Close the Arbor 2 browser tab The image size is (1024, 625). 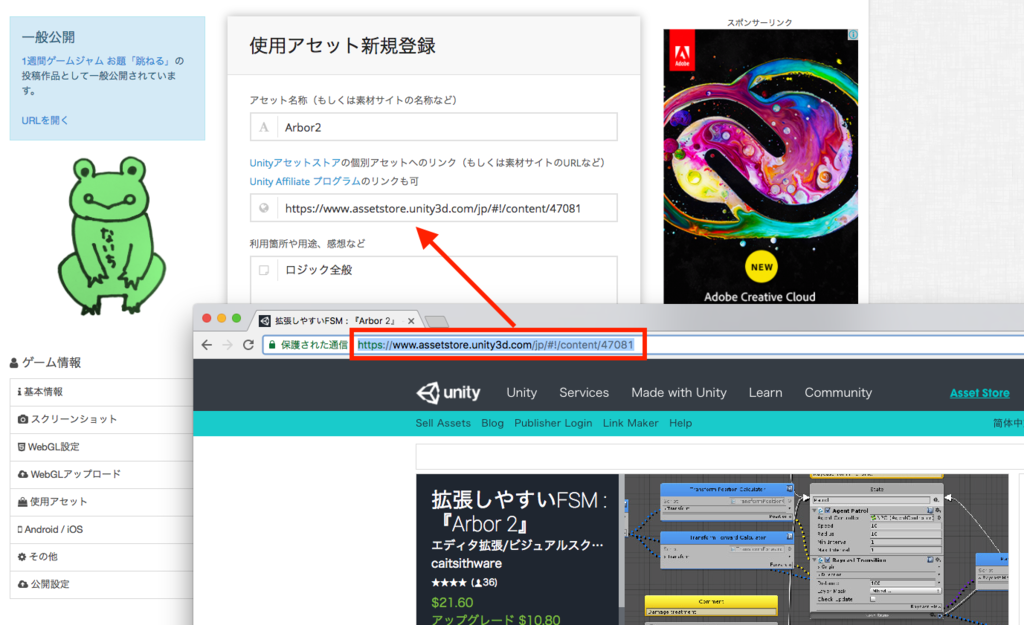[411, 321]
